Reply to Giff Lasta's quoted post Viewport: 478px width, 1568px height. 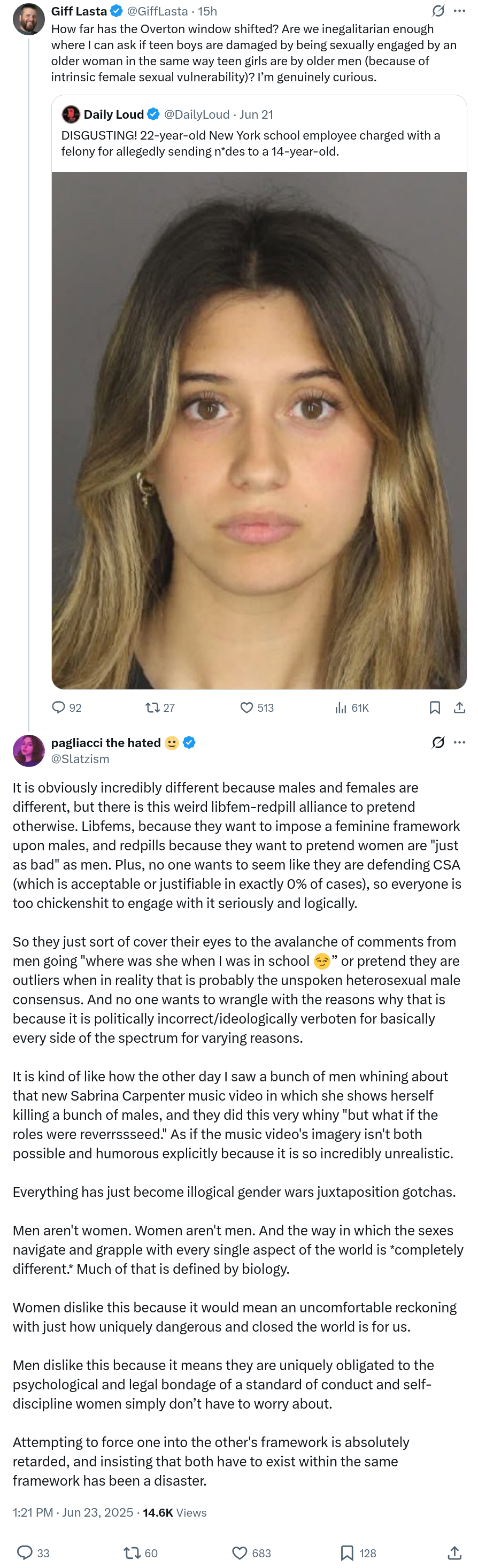pos(59,708)
